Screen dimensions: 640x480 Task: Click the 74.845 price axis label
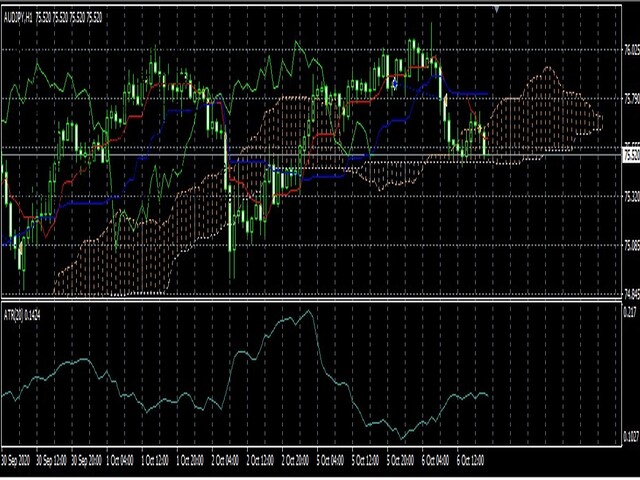point(632,293)
